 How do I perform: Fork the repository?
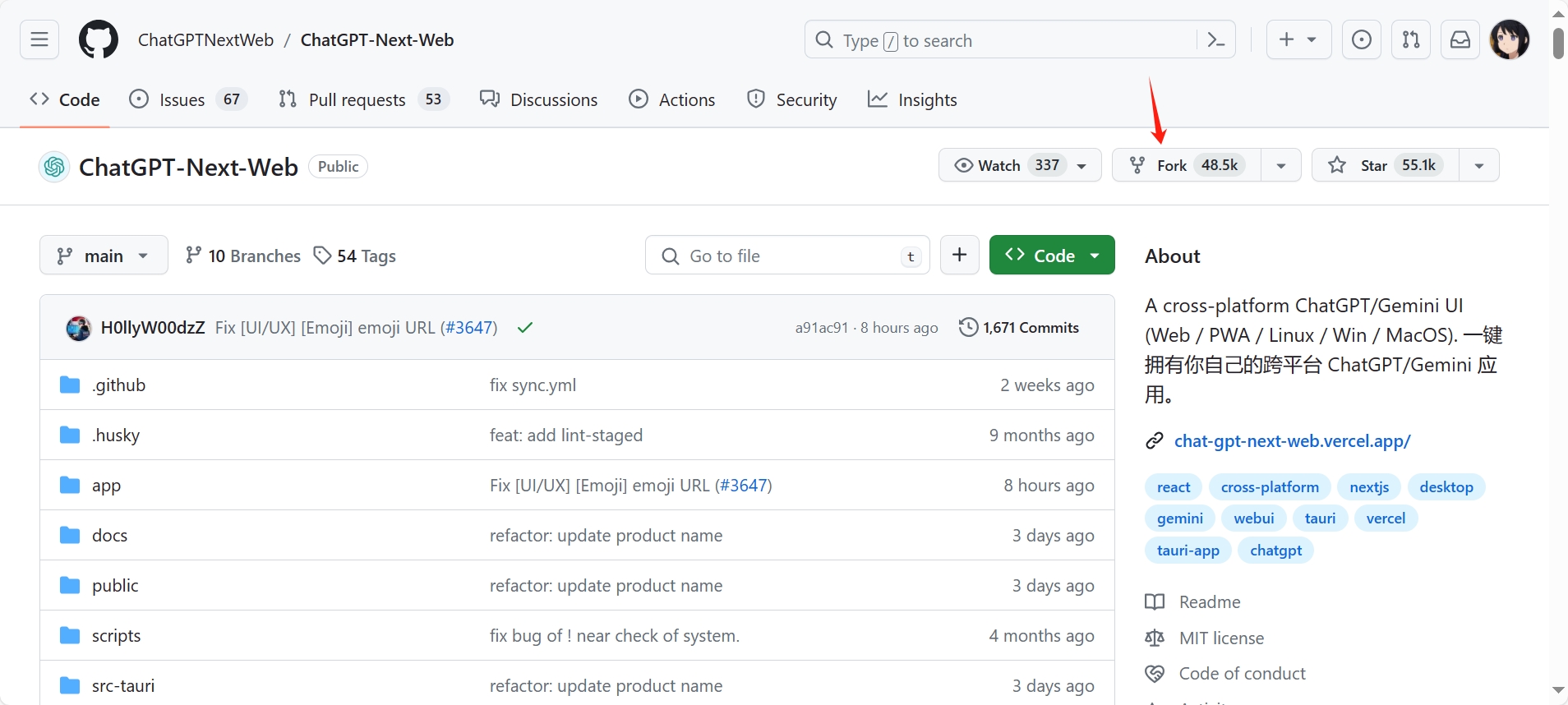point(1187,165)
